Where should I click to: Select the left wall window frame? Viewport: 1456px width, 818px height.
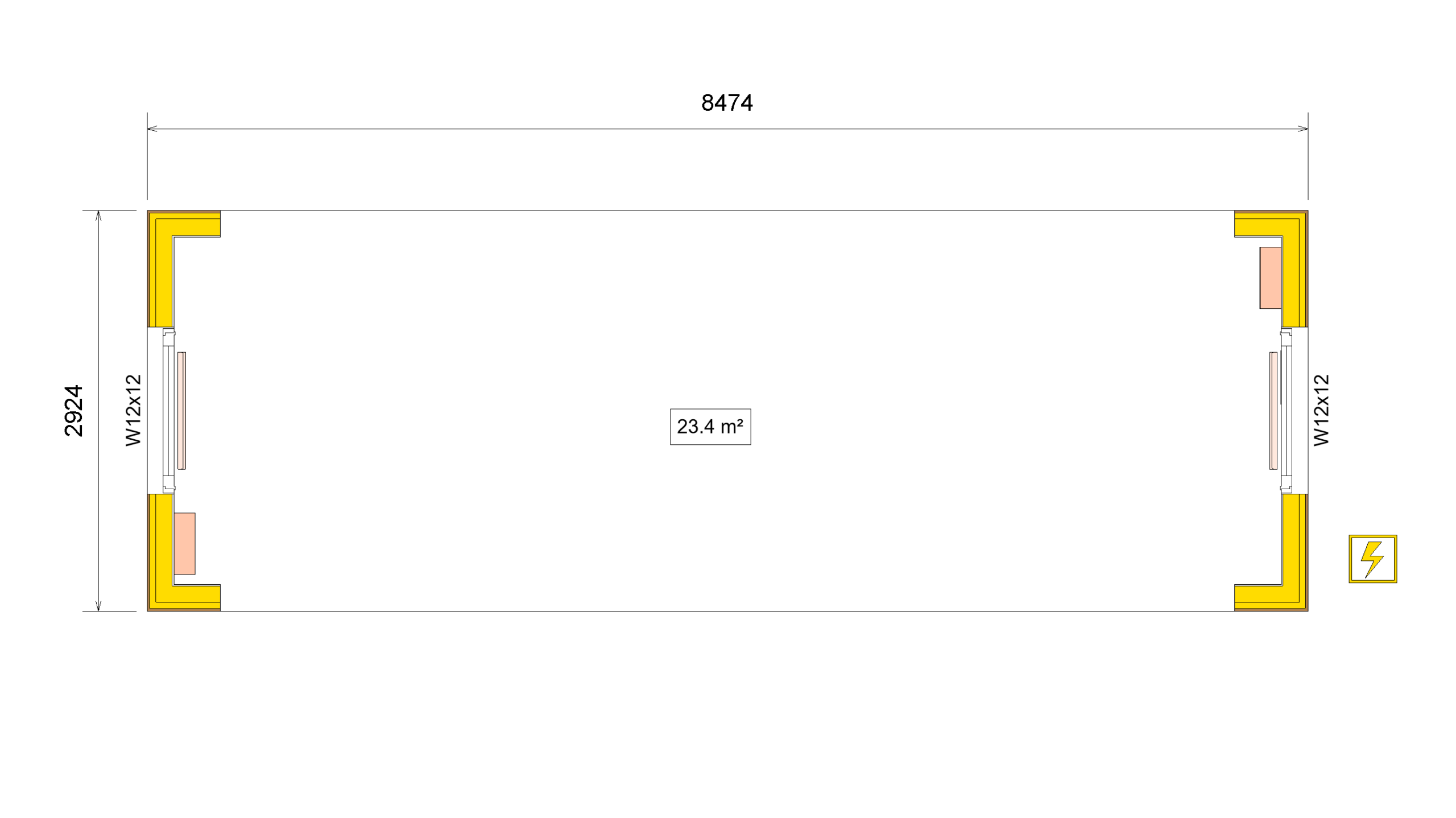pos(168,411)
